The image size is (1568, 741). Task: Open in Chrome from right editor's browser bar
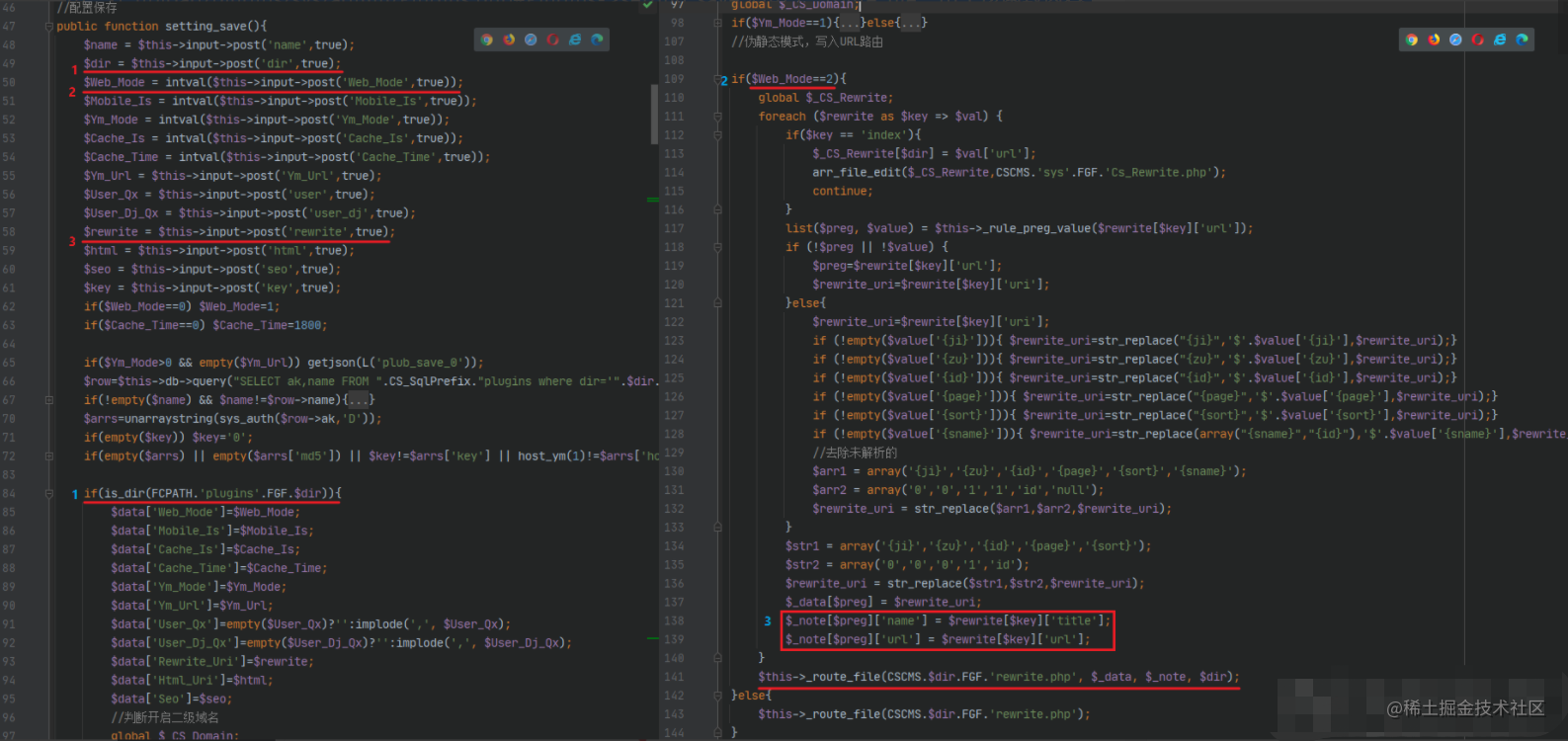coord(1411,40)
